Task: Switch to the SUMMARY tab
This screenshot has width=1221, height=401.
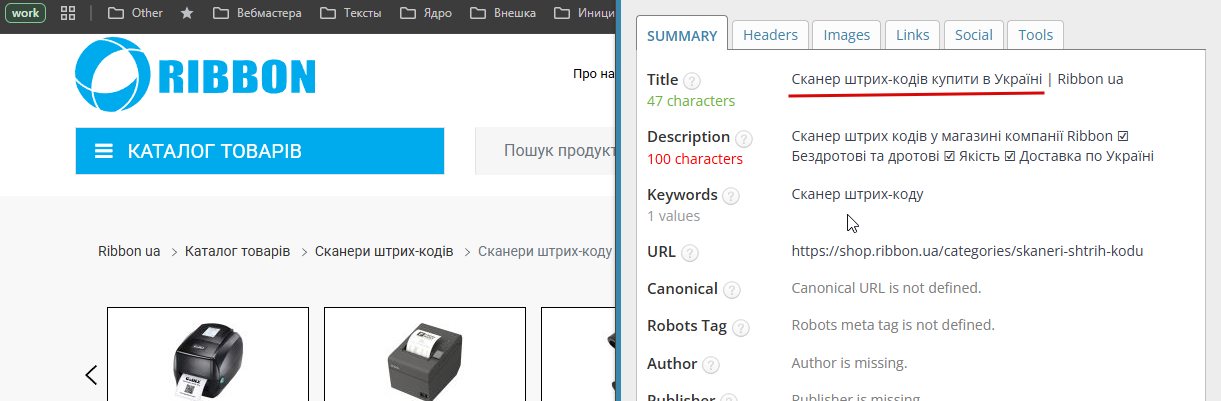Action: point(682,35)
